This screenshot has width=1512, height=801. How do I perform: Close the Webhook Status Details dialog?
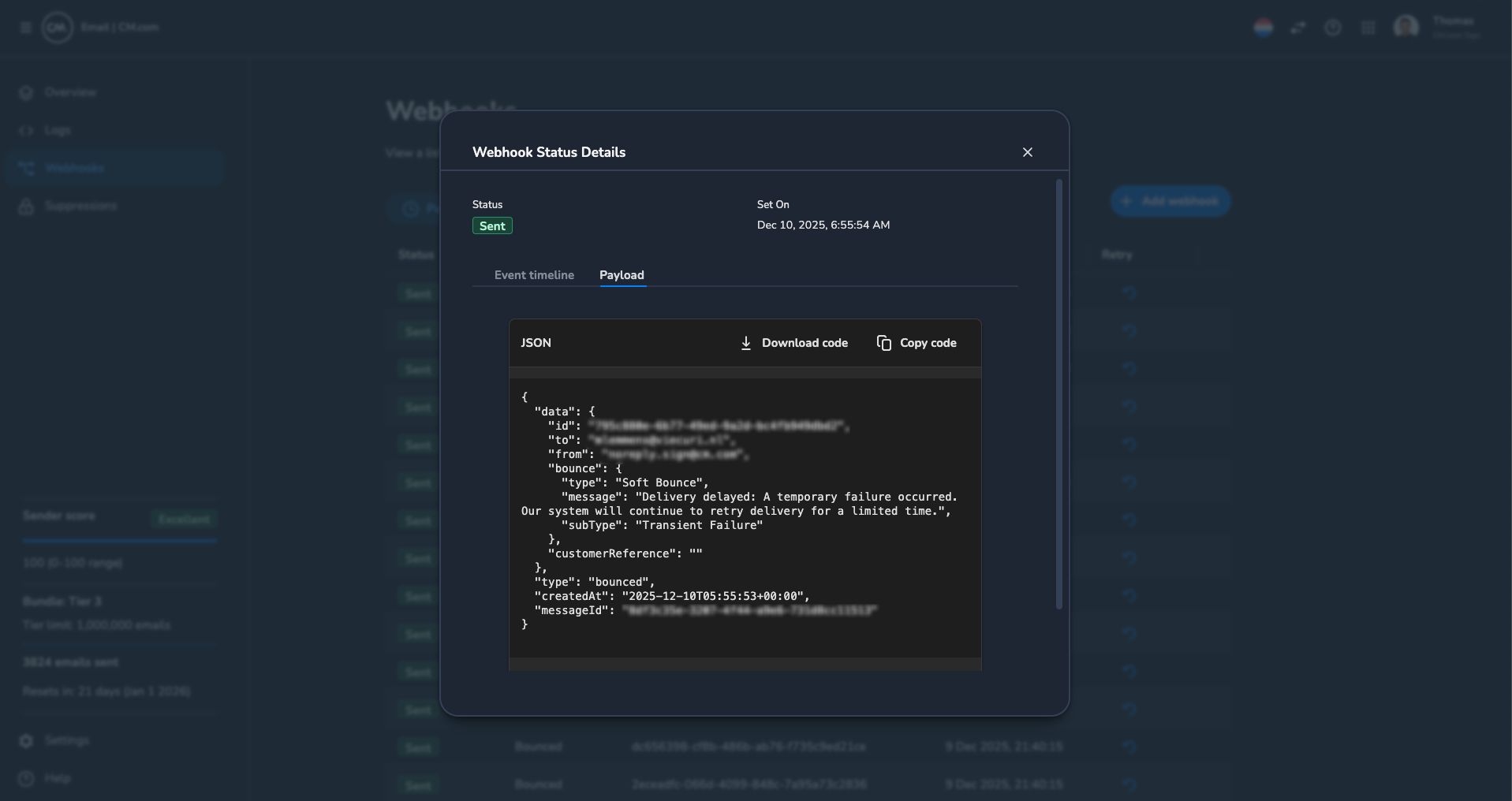[1027, 152]
